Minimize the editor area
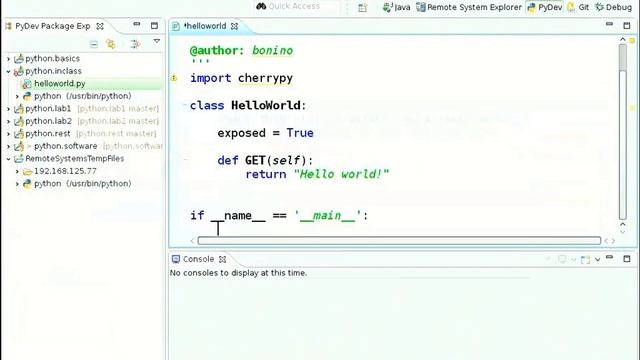 point(609,24)
